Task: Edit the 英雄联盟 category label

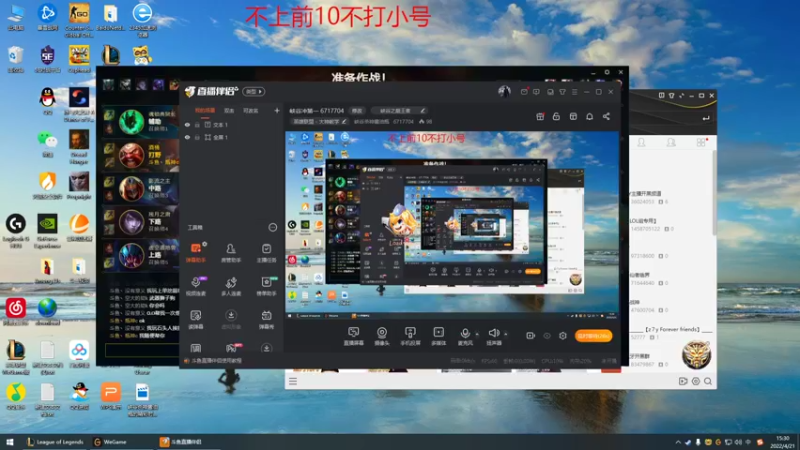Action: coord(319,122)
